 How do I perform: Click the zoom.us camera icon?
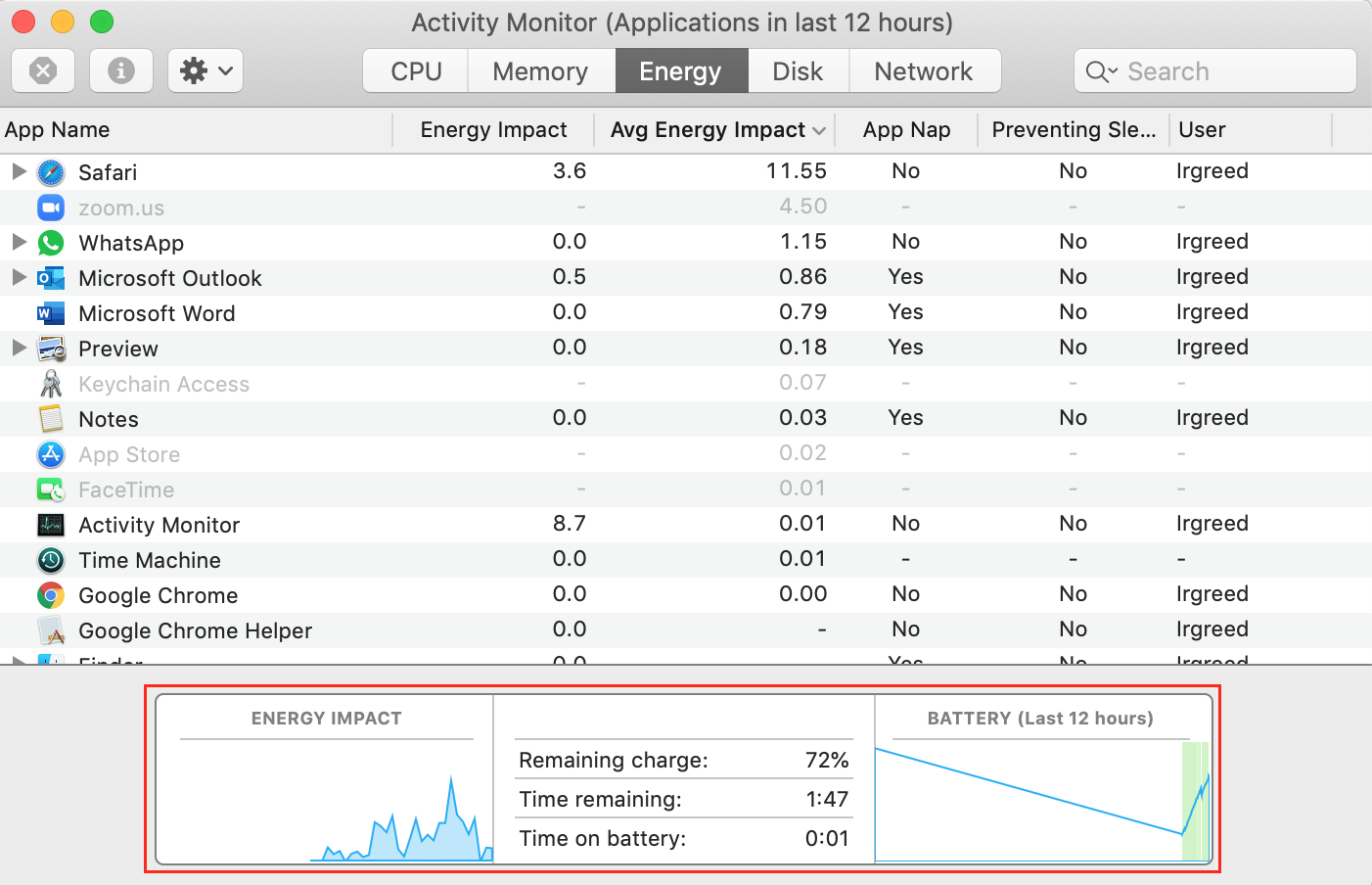point(51,208)
